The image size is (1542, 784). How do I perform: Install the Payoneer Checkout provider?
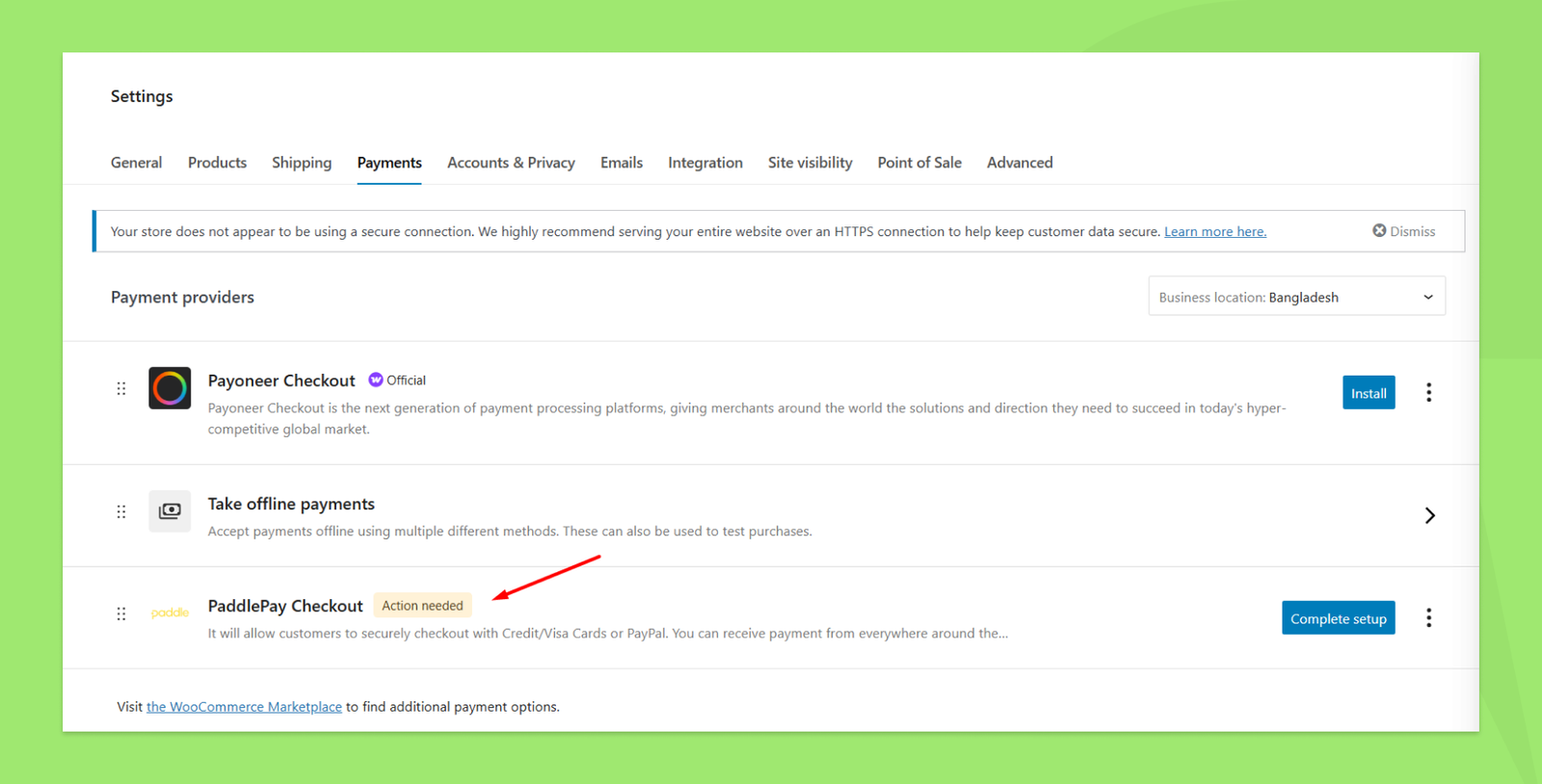coord(1368,393)
